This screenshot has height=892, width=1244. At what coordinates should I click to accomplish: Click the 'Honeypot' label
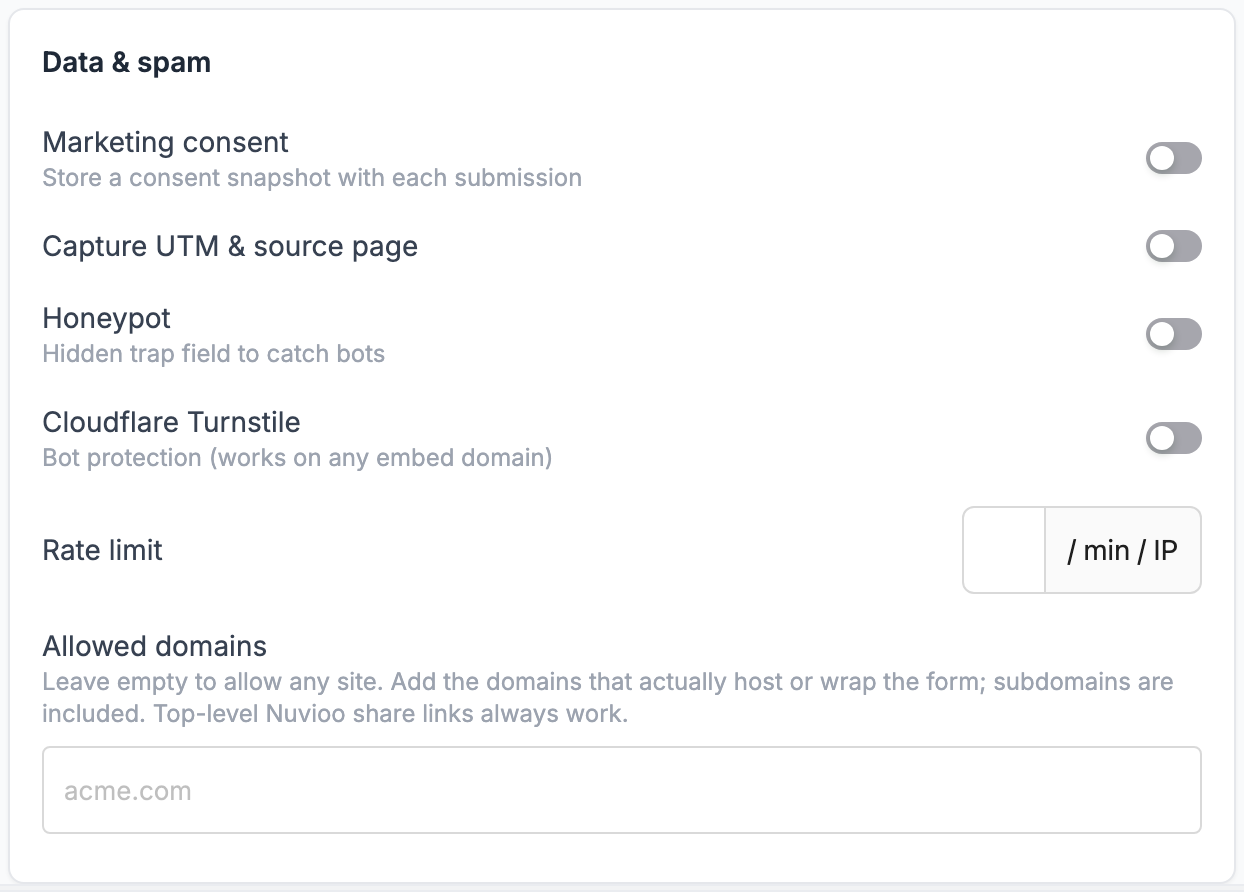(106, 318)
